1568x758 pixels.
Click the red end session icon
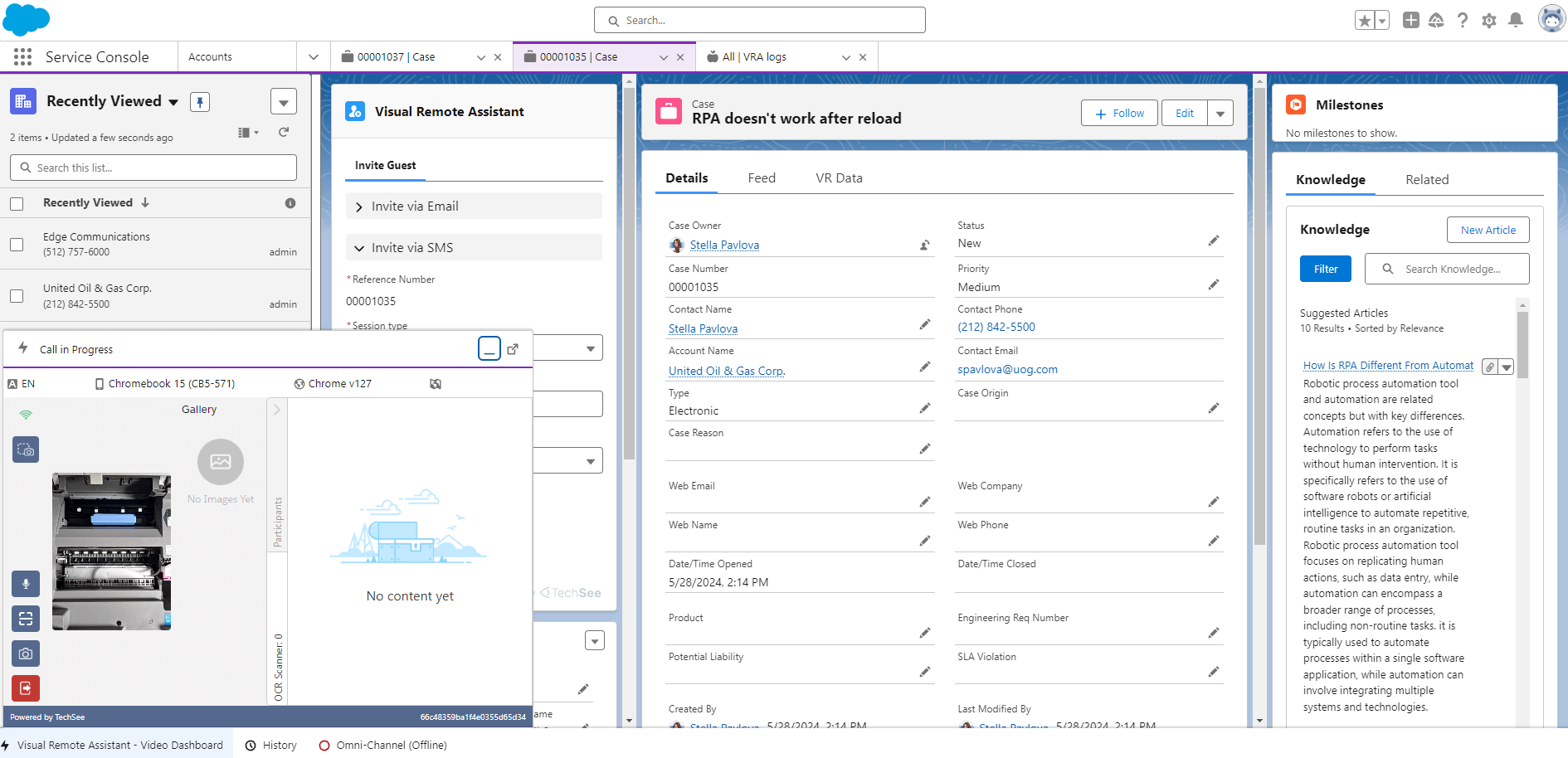coord(26,688)
